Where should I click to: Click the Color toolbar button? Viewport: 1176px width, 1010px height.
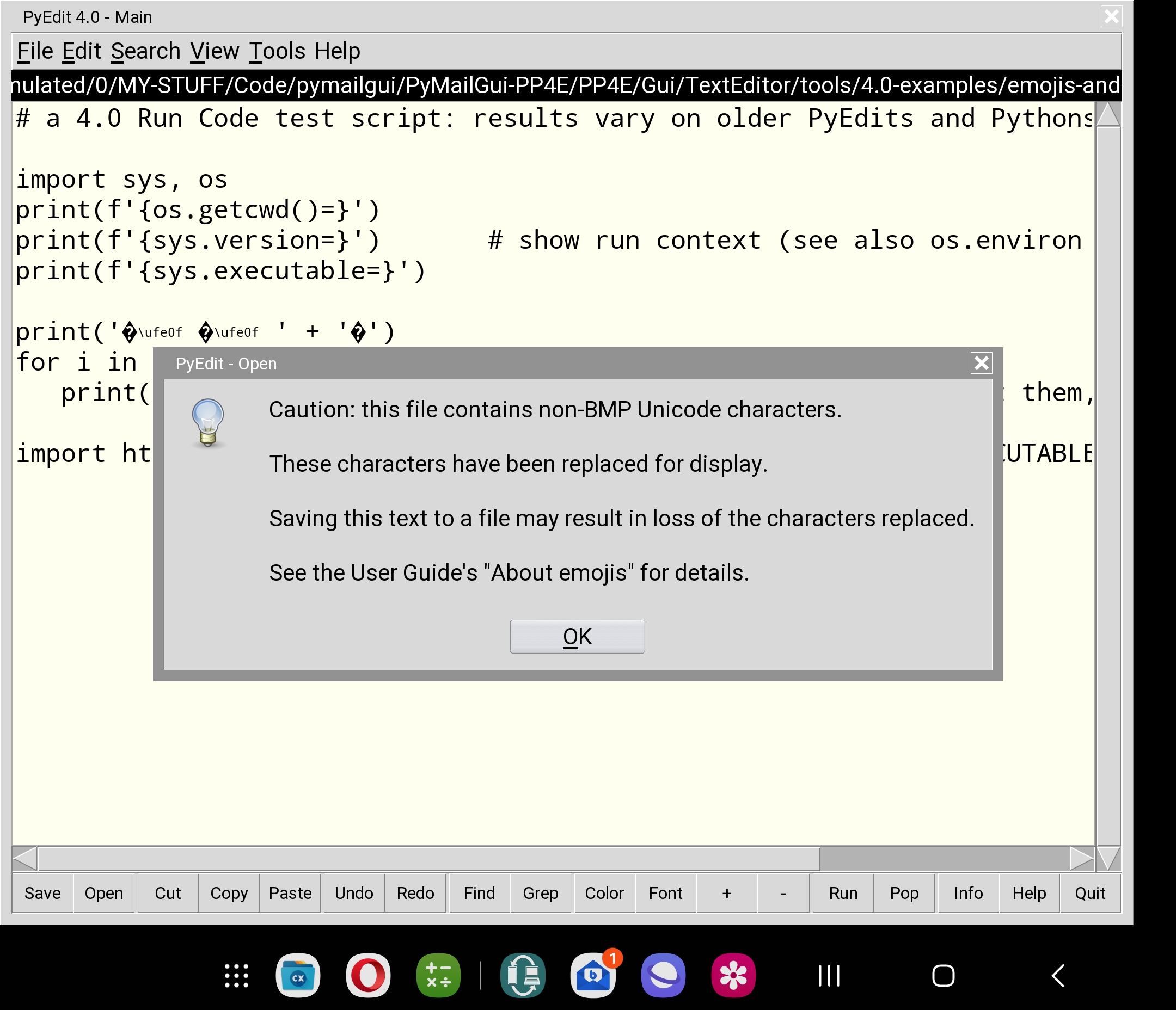(604, 893)
